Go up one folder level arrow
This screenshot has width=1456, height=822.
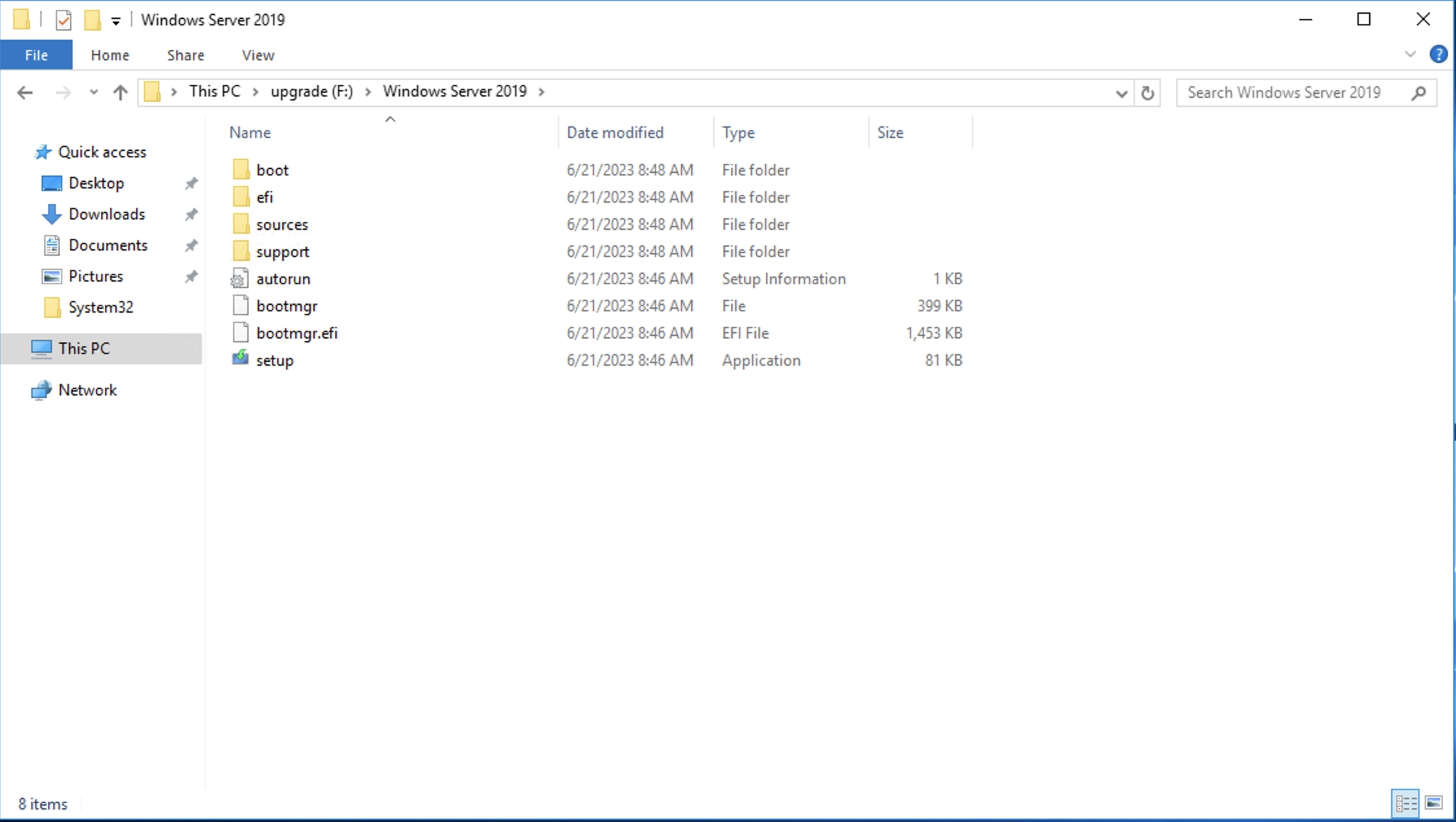click(120, 93)
